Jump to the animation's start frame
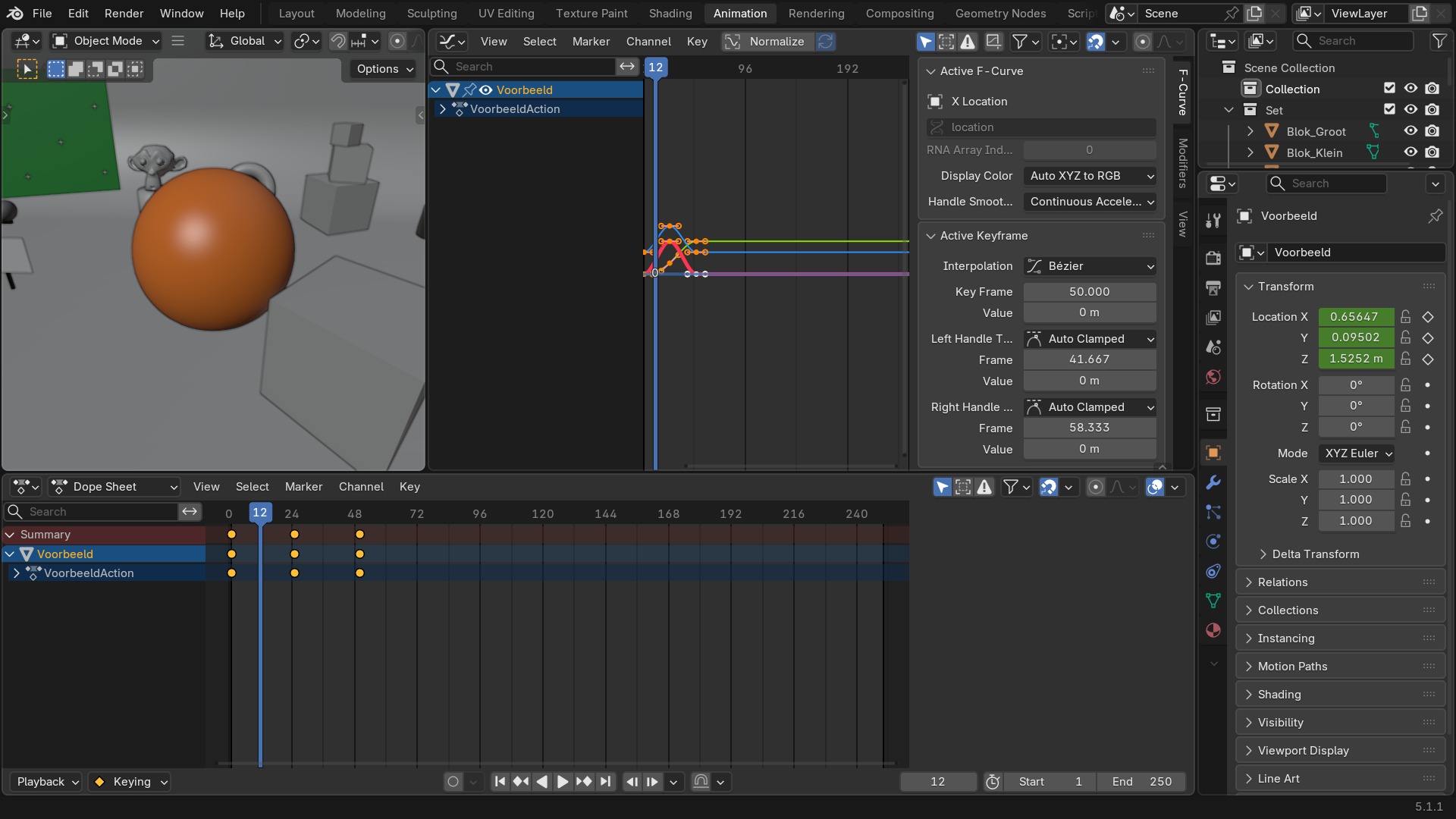Image resolution: width=1456 pixels, height=819 pixels. point(500,782)
